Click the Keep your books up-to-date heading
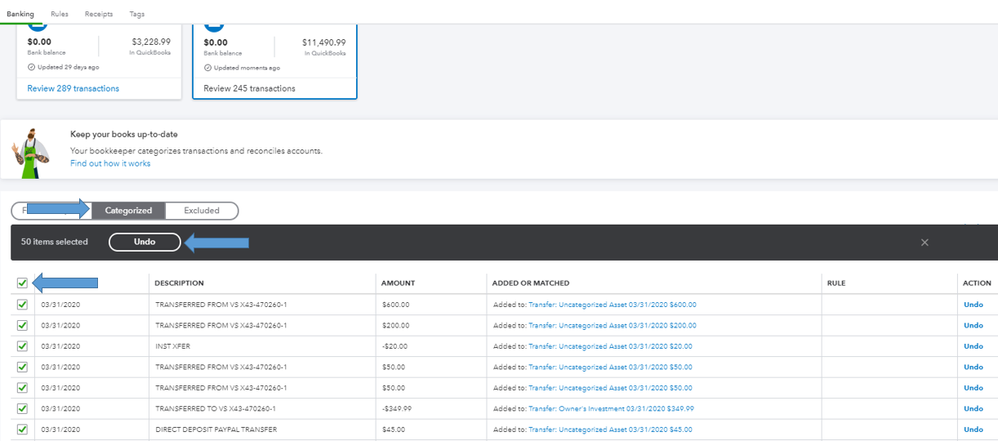 (x=123, y=134)
